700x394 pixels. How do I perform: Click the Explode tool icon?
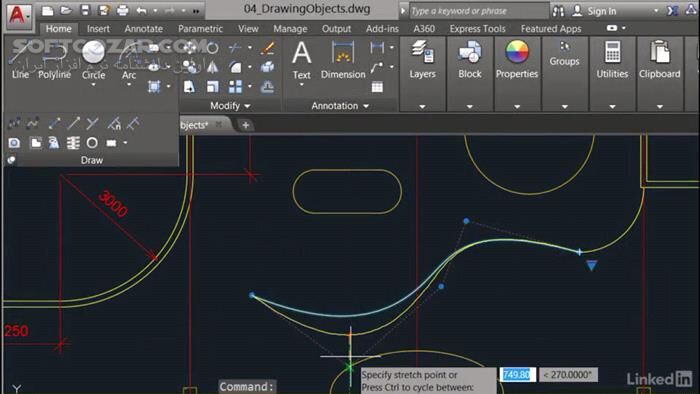pyautogui.click(x=267, y=67)
